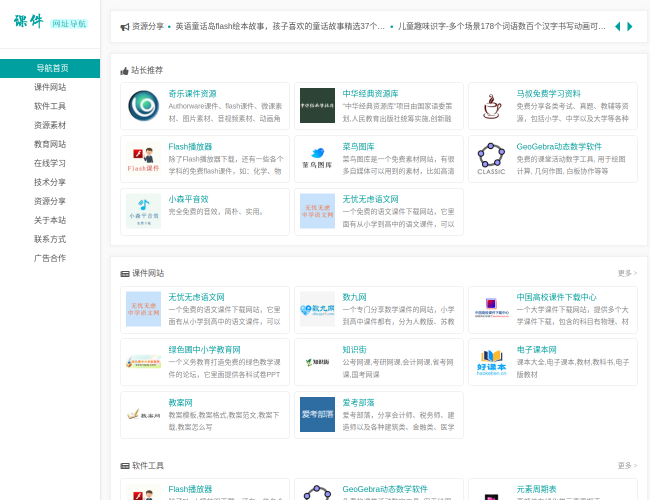Click the GeoGebra Classic pentagon icon in 站长推荐
Screen dimensions: 650x500
[x=492, y=159]
